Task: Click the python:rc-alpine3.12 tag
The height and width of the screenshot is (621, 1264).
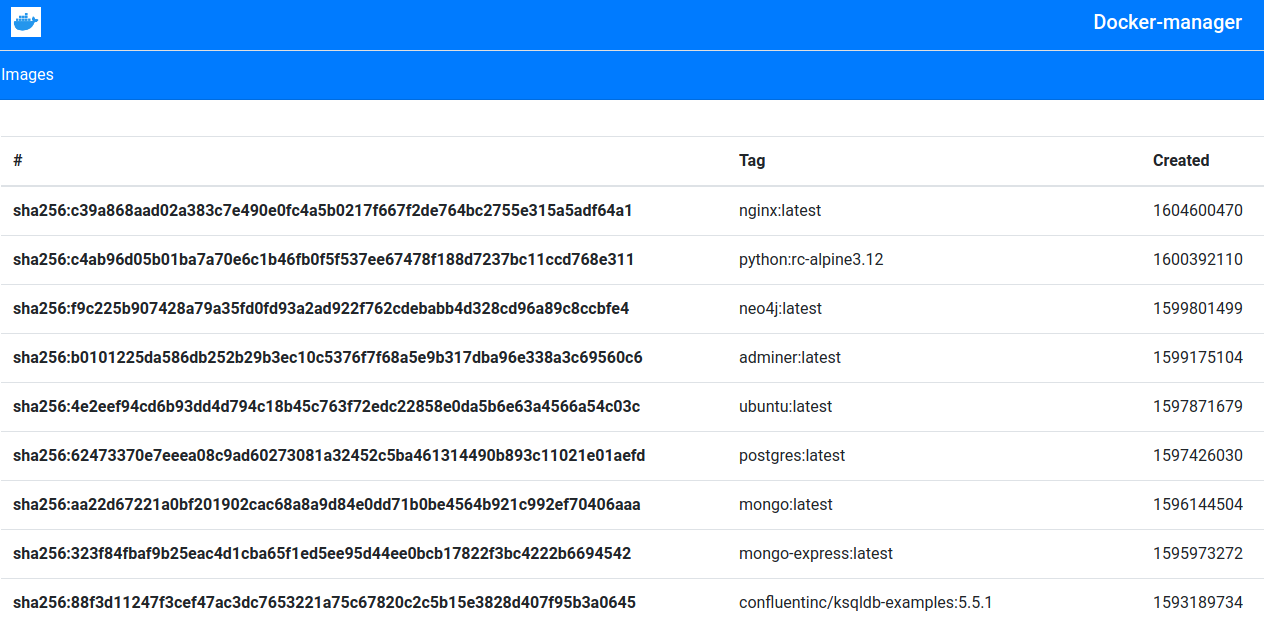Action: pyautogui.click(x=811, y=259)
